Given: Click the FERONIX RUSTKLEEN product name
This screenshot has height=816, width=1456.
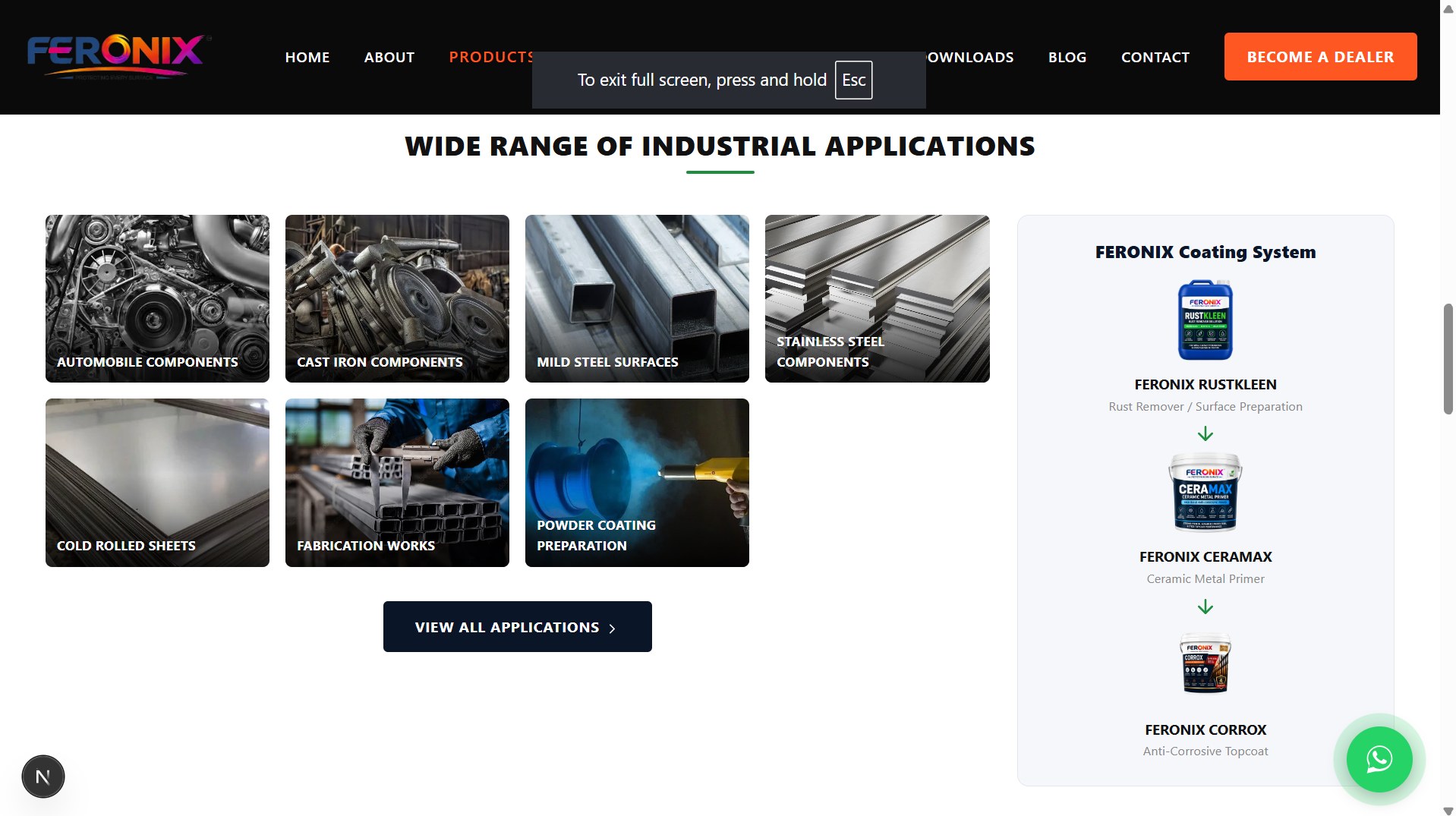Looking at the screenshot, I should point(1205,385).
